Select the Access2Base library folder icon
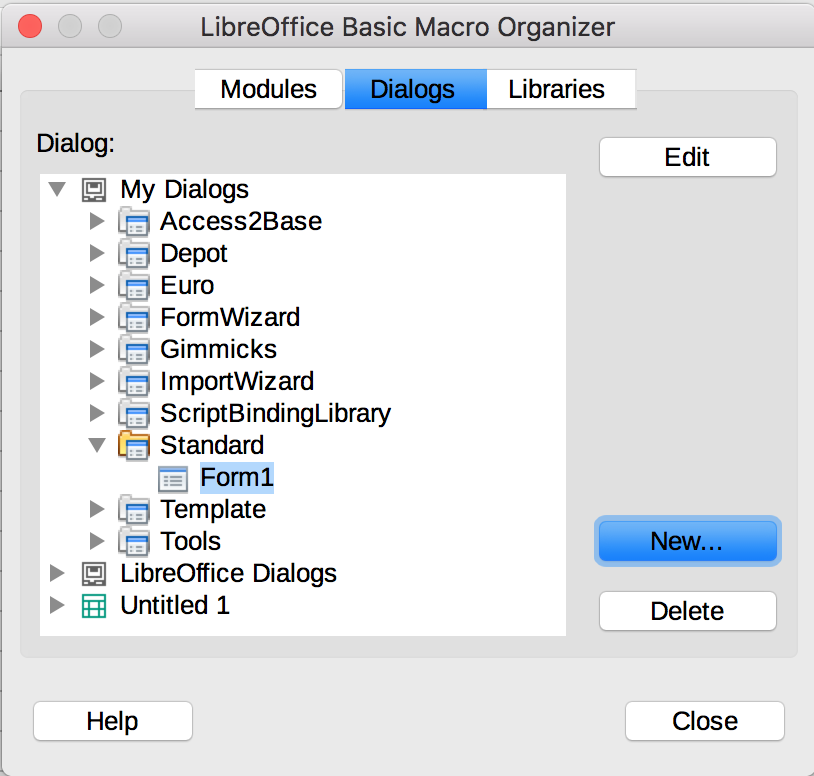 134,222
